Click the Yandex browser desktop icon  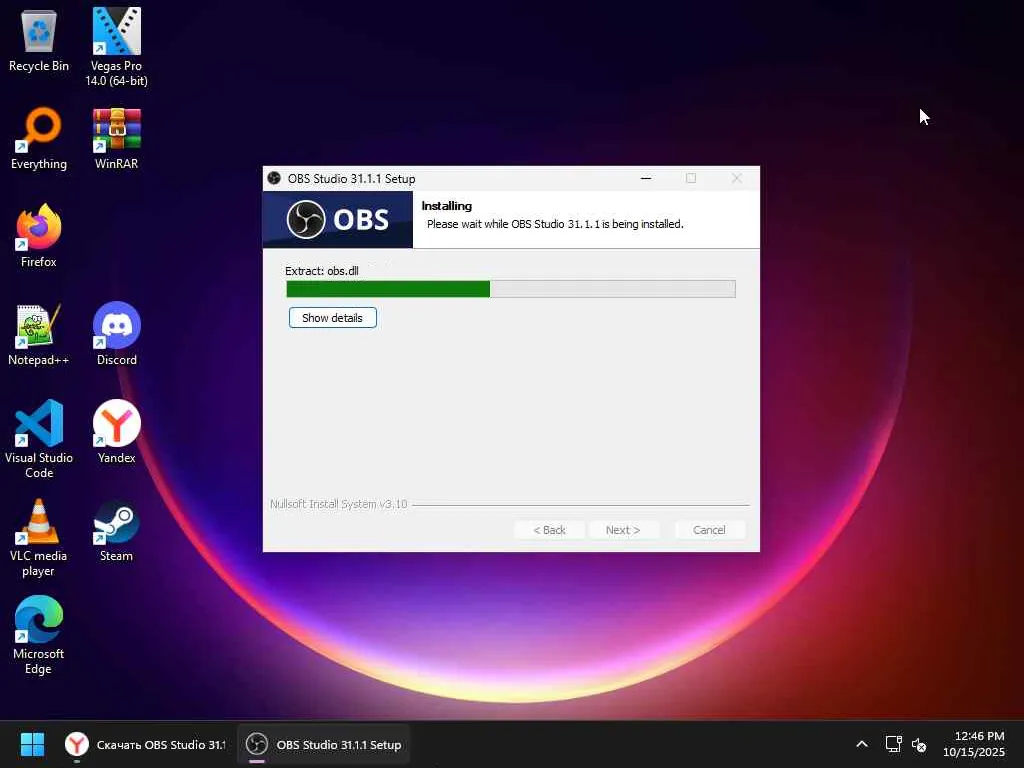[116, 432]
